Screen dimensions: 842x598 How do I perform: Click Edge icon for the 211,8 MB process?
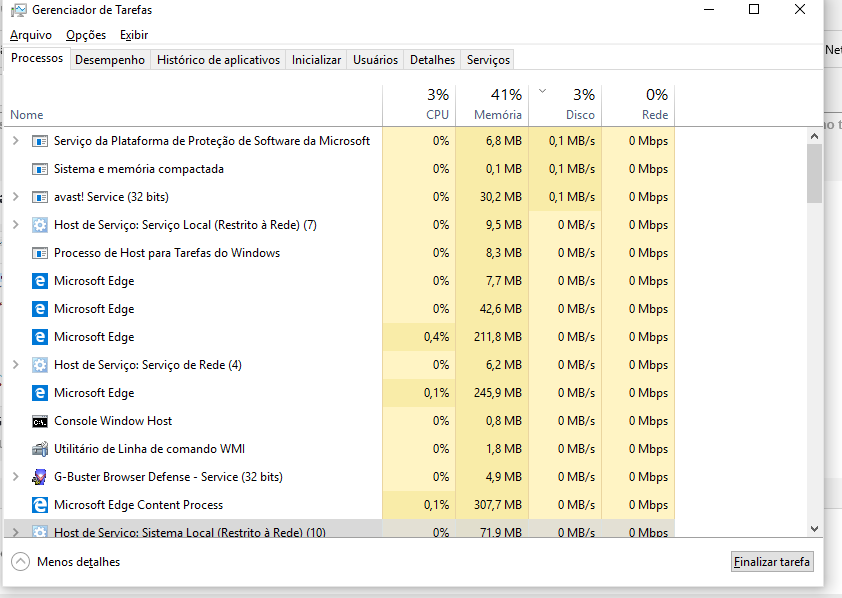(x=40, y=337)
